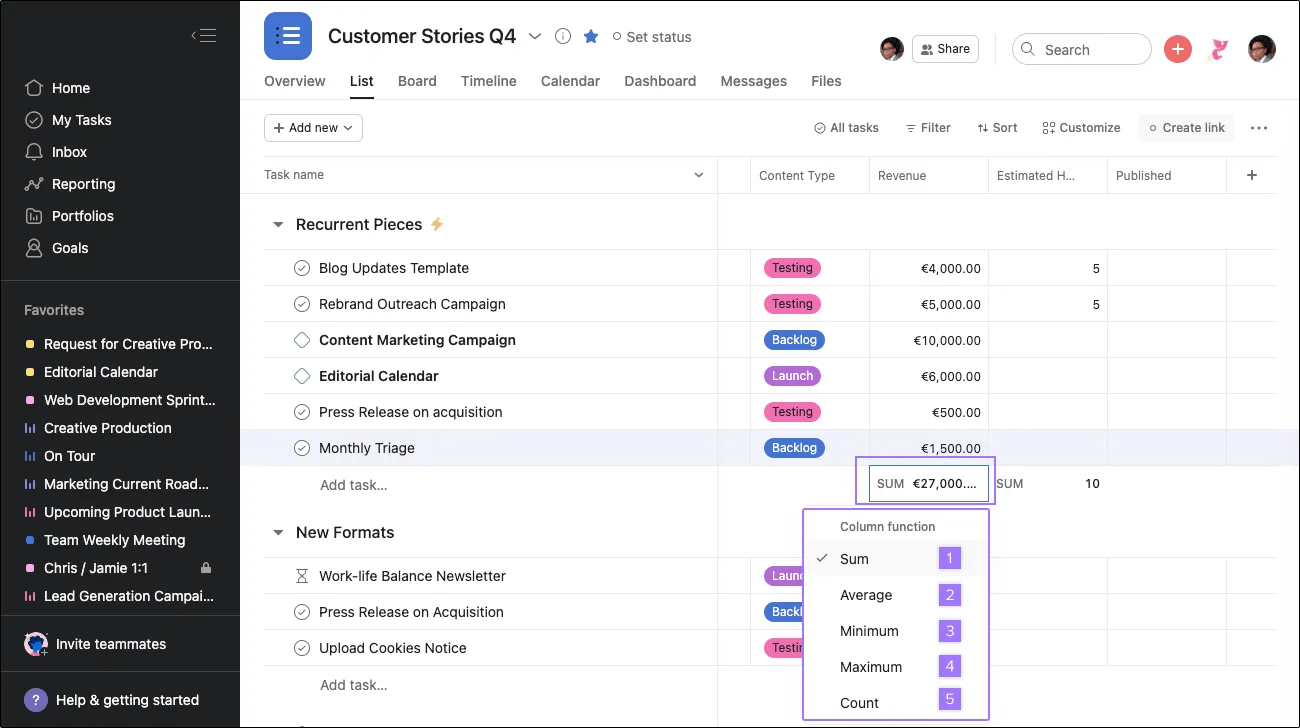Collapse the left sidebar
Viewport: 1300px width, 728px height.
[x=204, y=34]
